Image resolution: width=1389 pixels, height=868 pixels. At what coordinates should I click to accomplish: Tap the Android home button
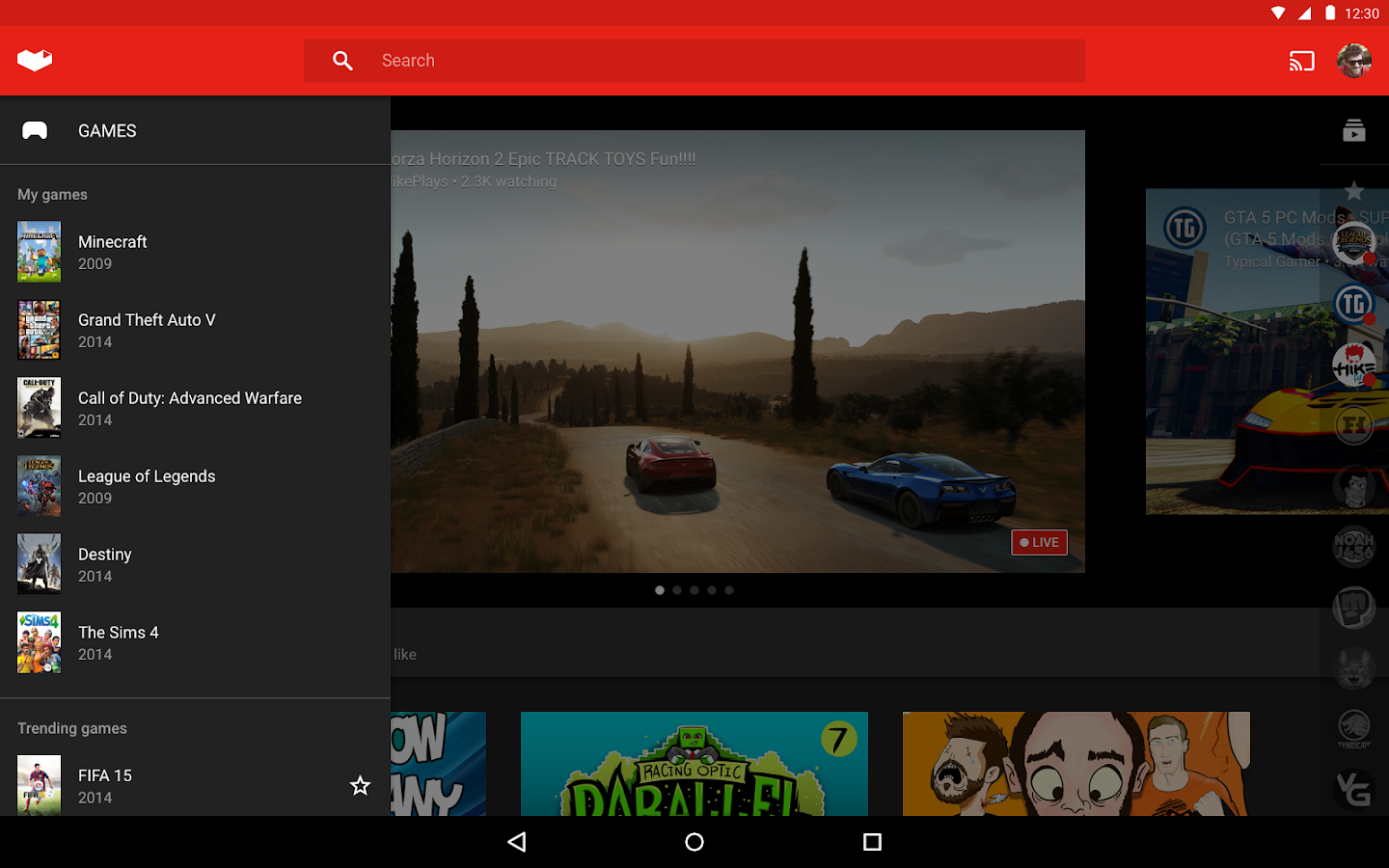694,842
